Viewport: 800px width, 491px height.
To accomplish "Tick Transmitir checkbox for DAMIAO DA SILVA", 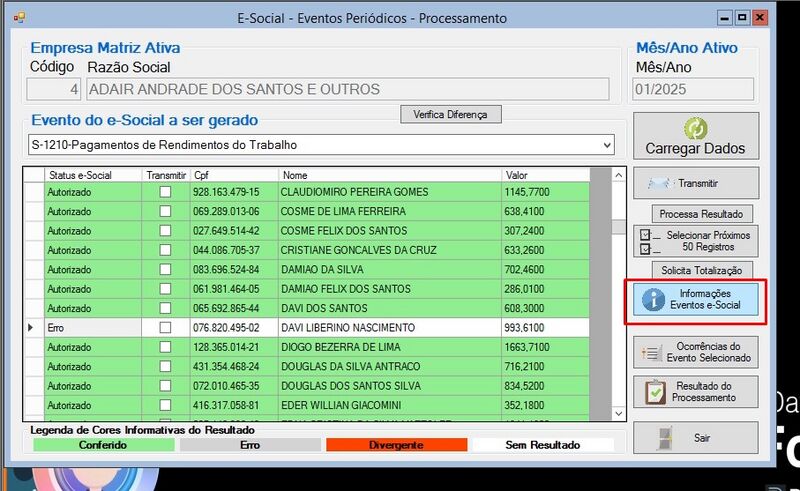I will (165, 269).
